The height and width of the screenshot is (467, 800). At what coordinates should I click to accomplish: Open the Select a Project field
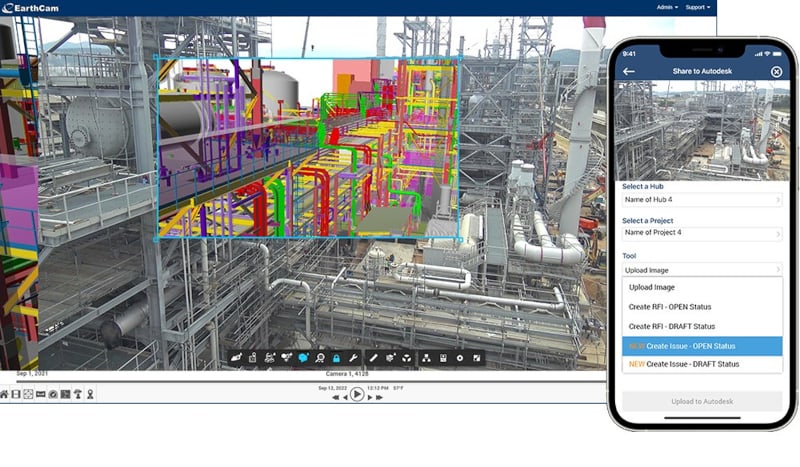click(702, 233)
